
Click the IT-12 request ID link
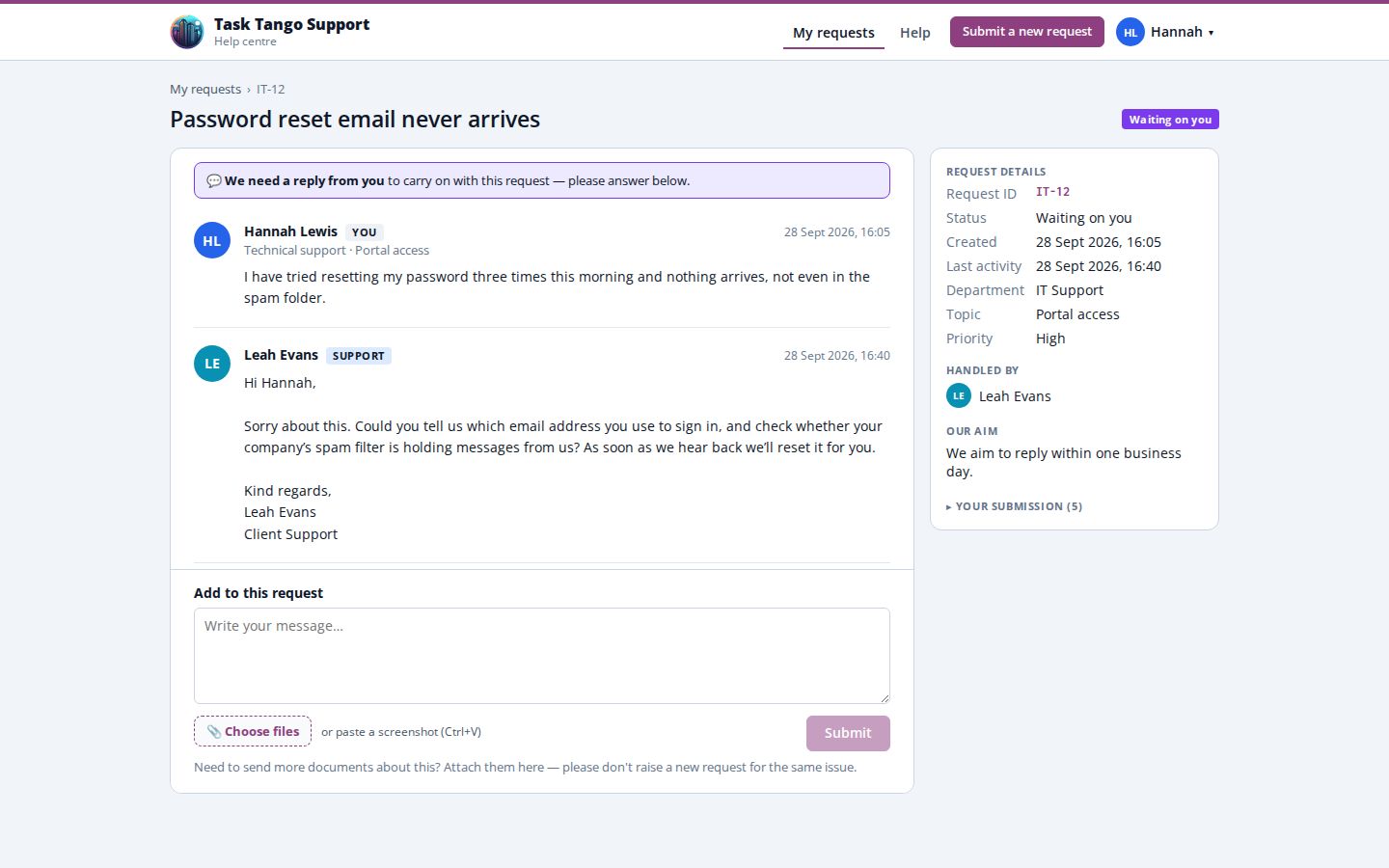(x=1052, y=192)
